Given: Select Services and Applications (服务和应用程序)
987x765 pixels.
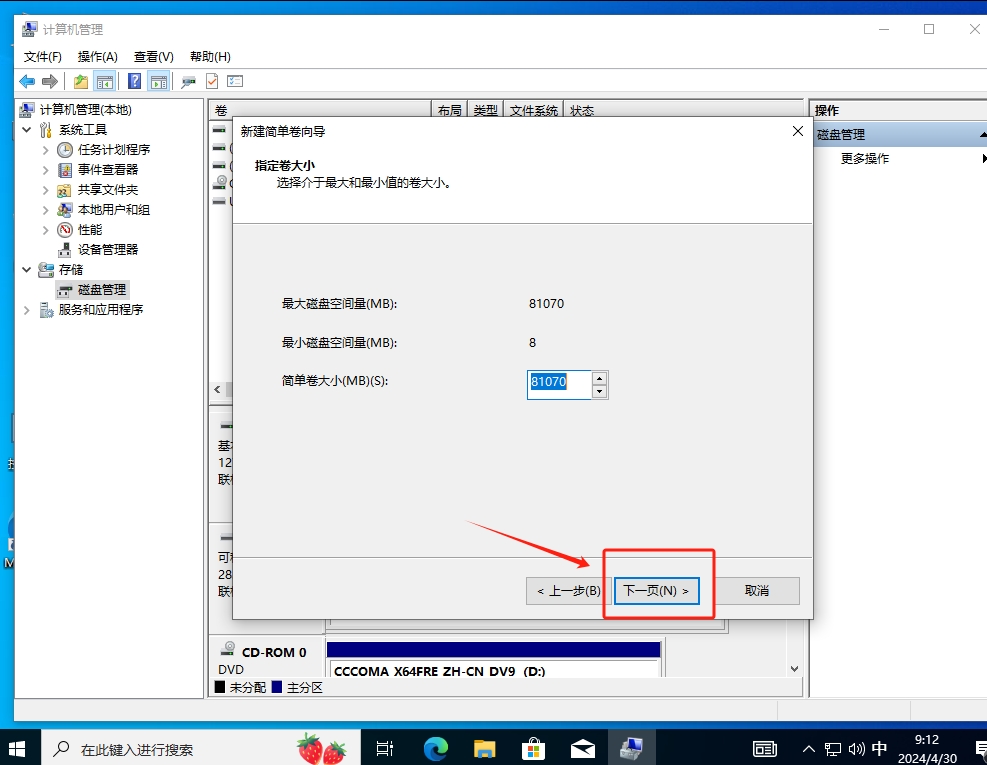Looking at the screenshot, I should point(101,310).
